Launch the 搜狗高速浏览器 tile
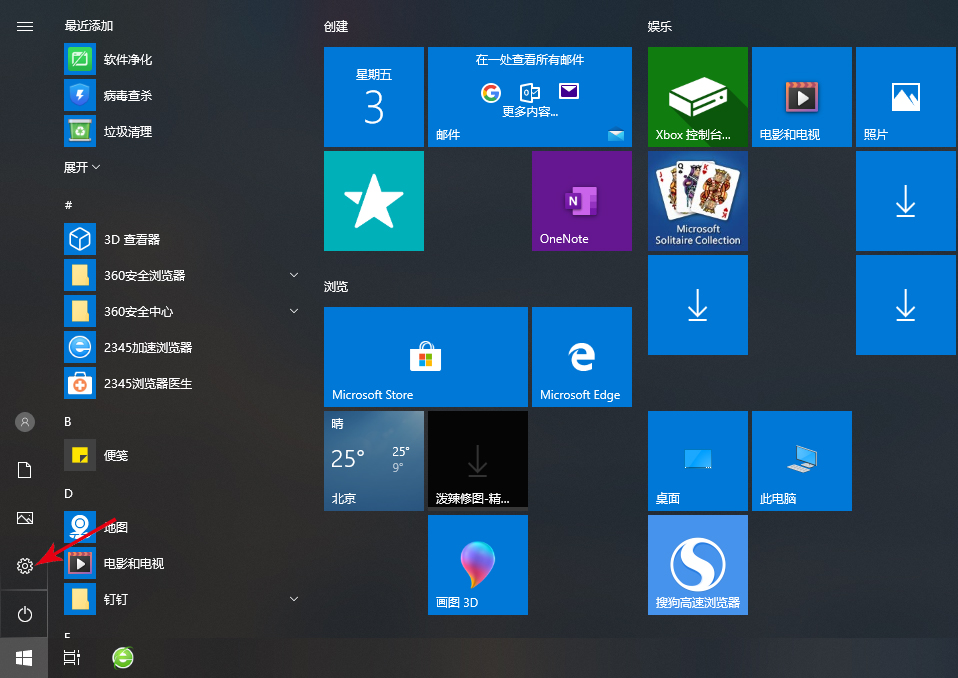The image size is (958, 678). click(x=698, y=564)
